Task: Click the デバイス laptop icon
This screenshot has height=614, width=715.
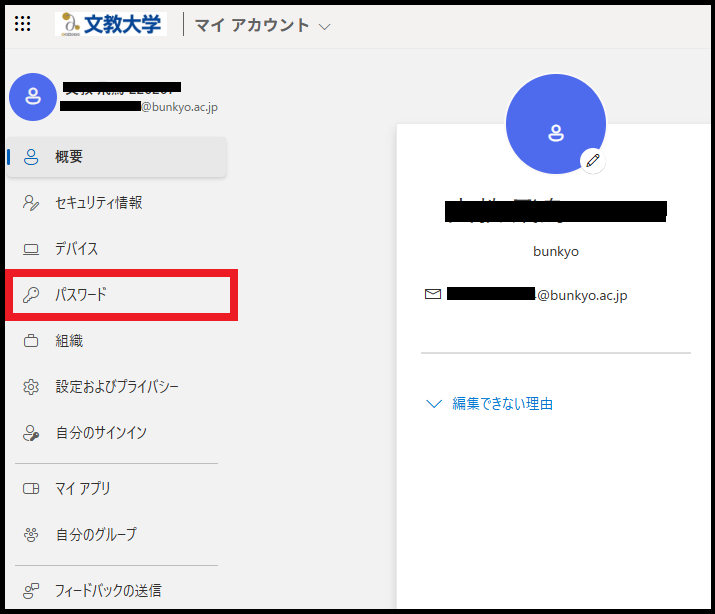Action: [31, 249]
